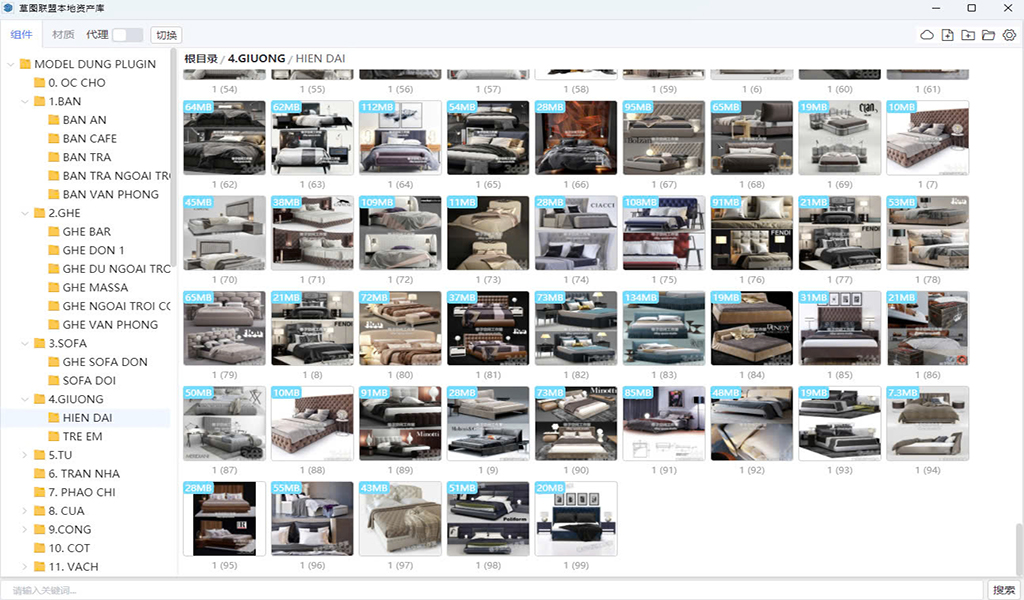Go to 根目录 in the breadcrumb

click(201, 59)
